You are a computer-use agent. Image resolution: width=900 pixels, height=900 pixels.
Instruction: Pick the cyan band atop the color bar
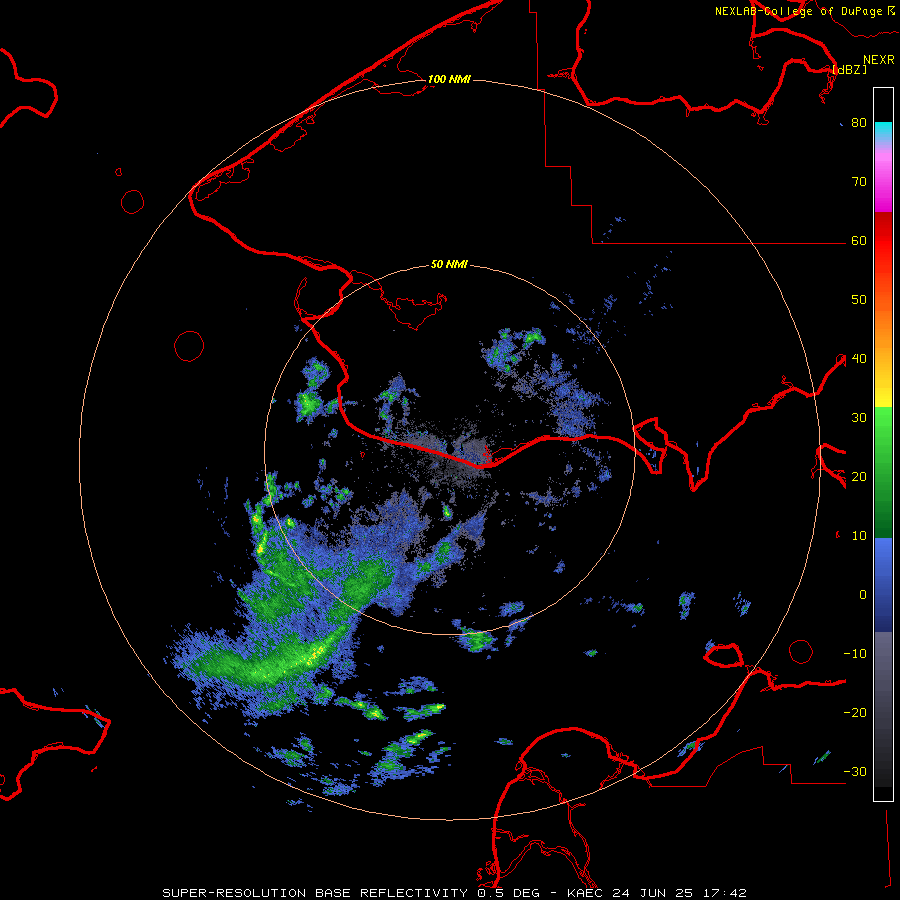pyautogui.click(x=883, y=132)
